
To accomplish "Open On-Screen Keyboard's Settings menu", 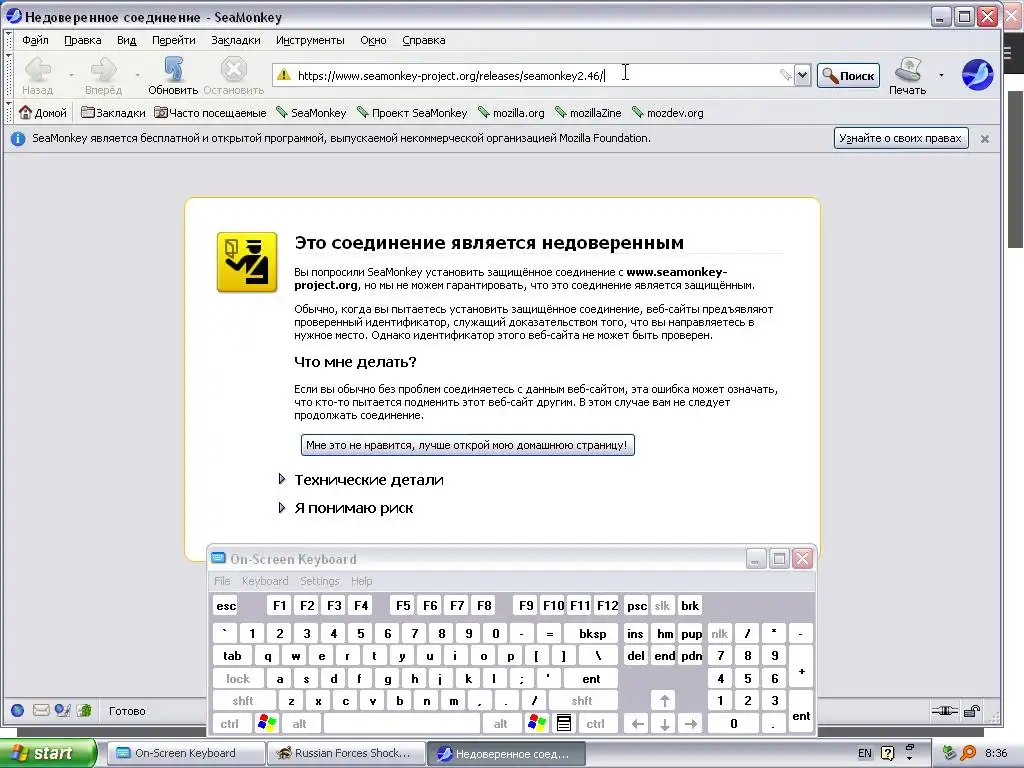I will pyautogui.click(x=320, y=581).
